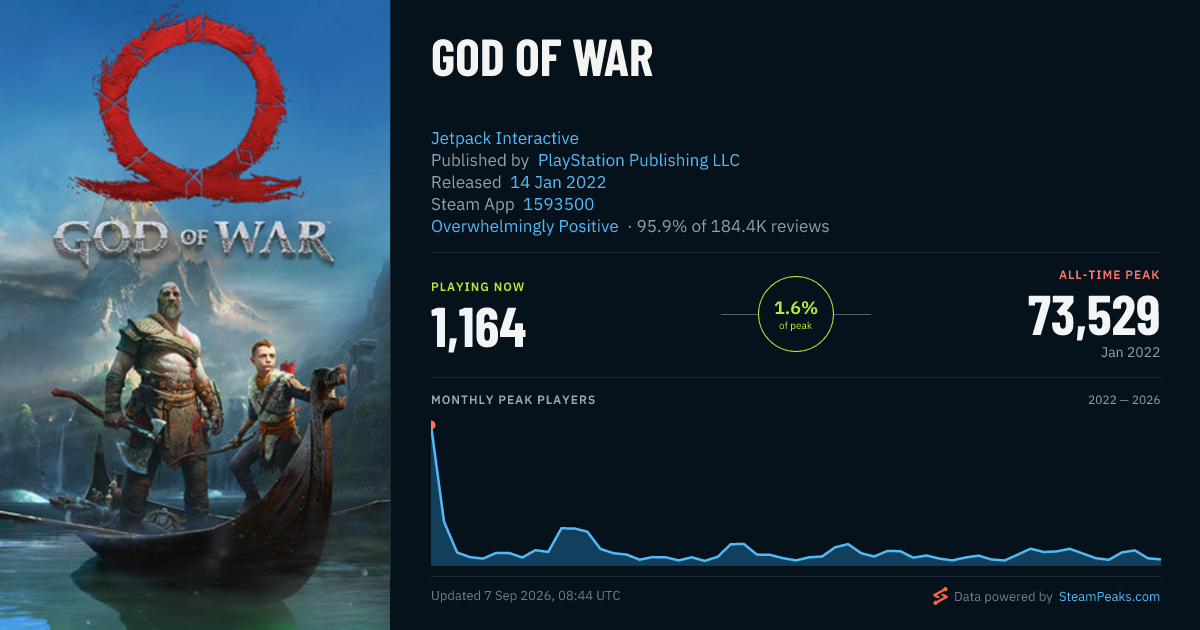Open the SteamPeaks.com link

coord(1108,597)
